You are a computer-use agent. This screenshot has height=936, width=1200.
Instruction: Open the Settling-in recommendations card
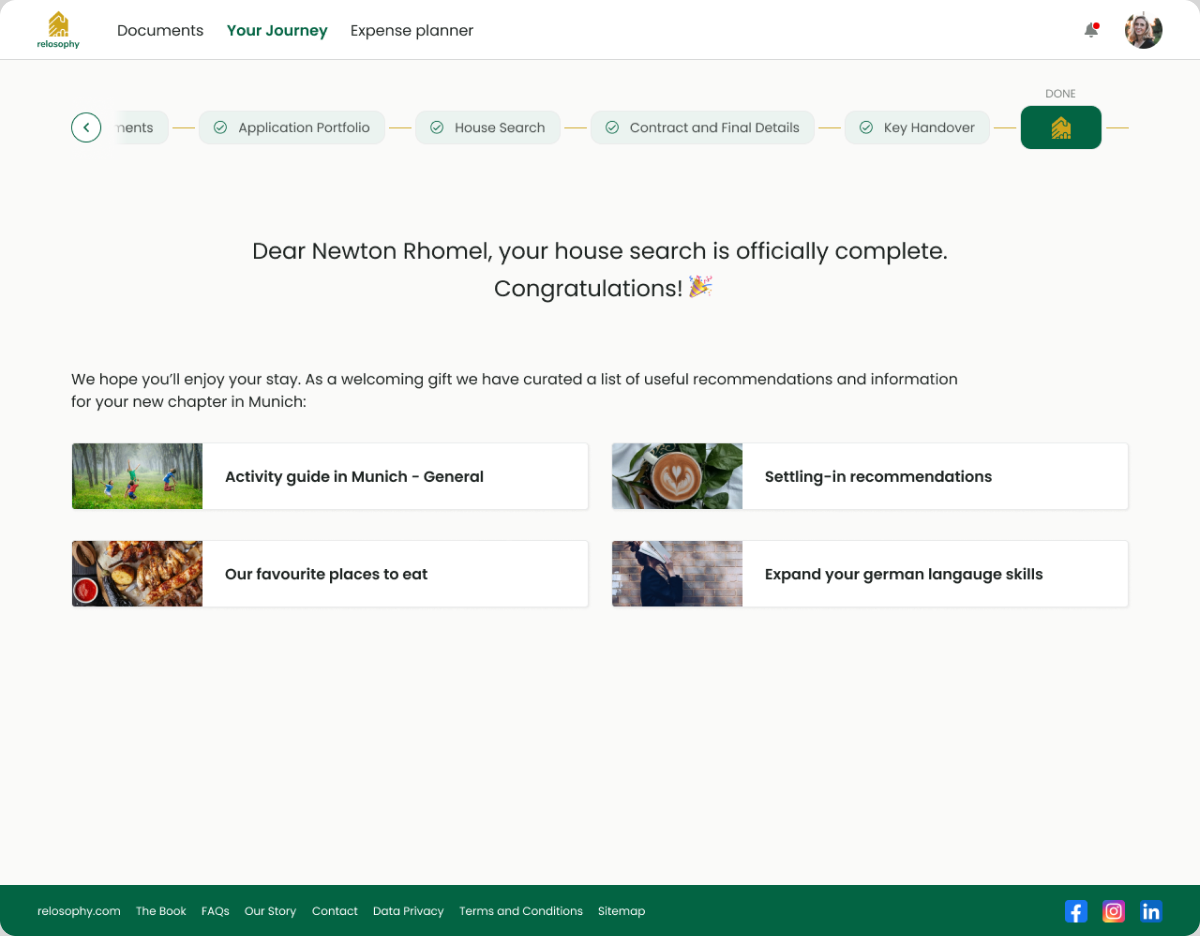(x=870, y=476)
